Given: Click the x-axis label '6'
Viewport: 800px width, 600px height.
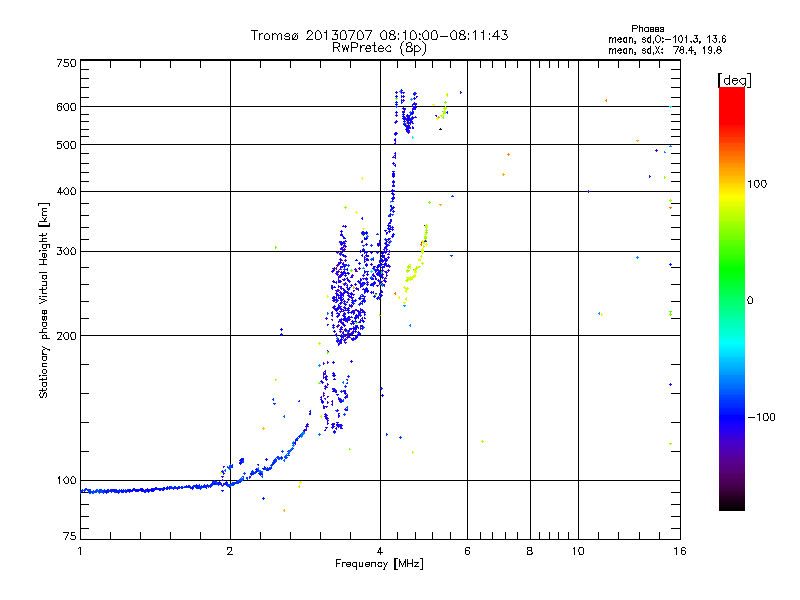Looking at the screenshot, I should [467, 551].
